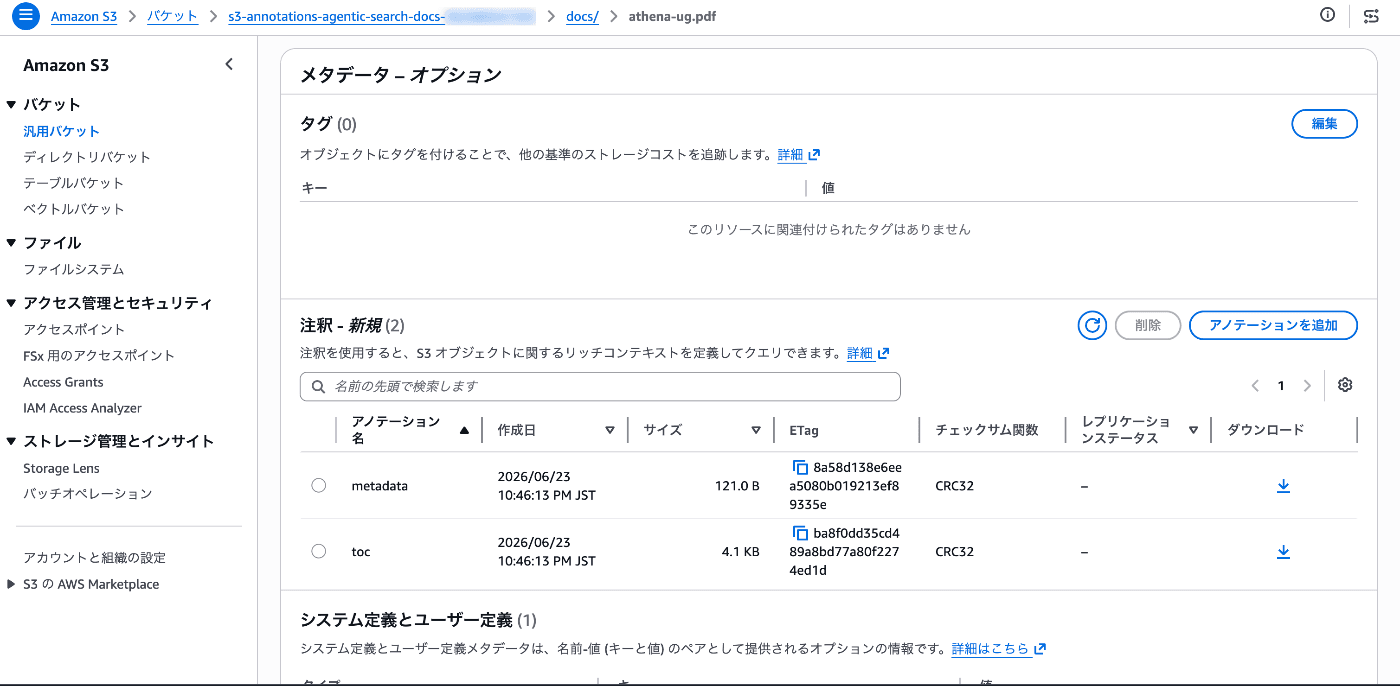The height and width of the screenshot is (686, 1400).
Task: Open IAM Access Analyzer
Action: [82, 408]
